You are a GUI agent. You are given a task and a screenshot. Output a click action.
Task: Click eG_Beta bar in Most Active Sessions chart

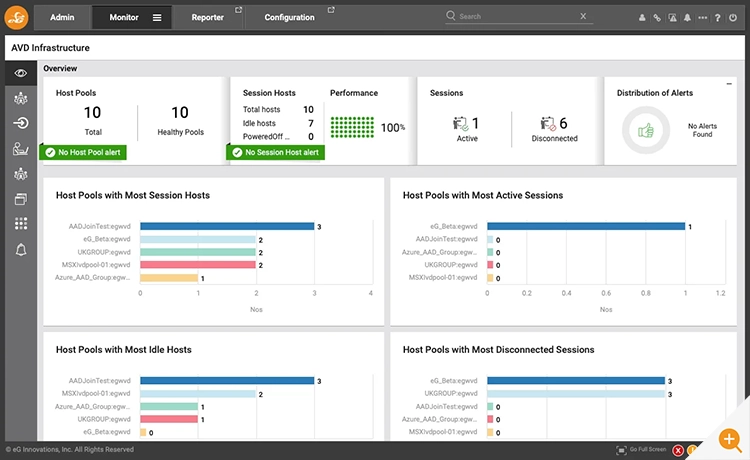tap(586, 226)
